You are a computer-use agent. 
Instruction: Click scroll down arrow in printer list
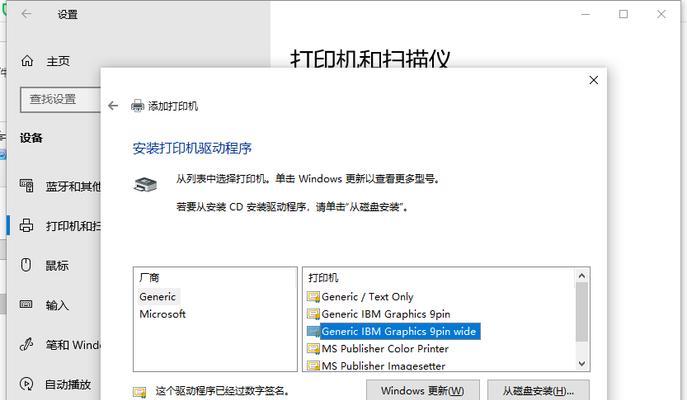[x=582, y=364]
